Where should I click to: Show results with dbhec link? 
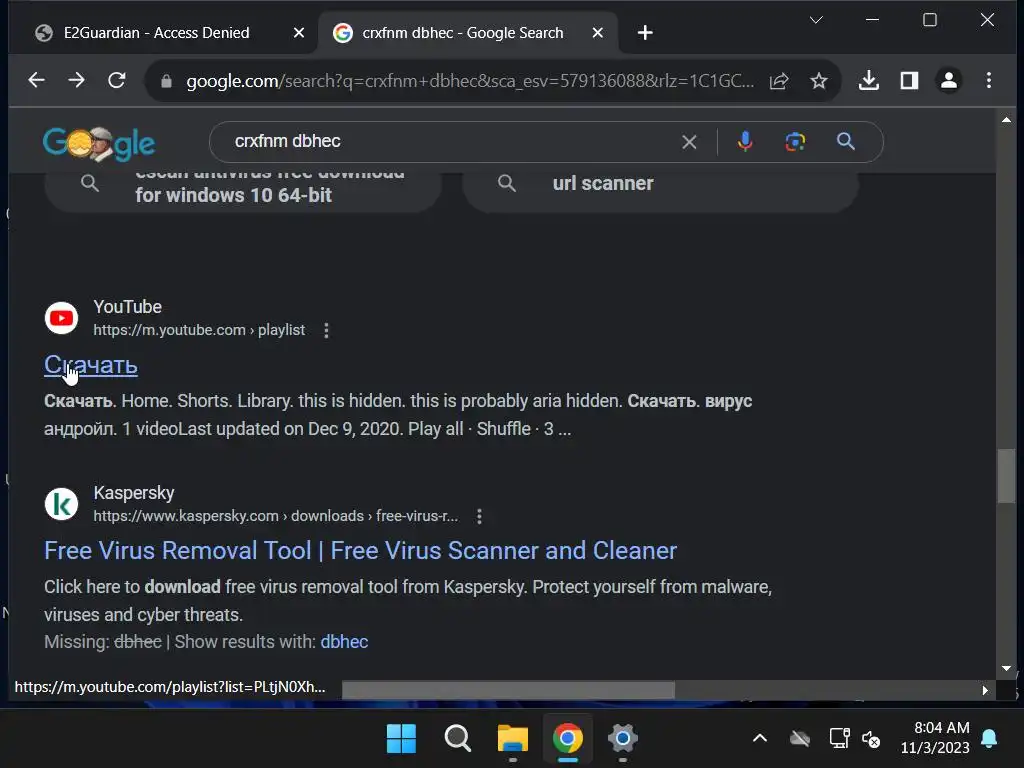click(x=344, y=642)
